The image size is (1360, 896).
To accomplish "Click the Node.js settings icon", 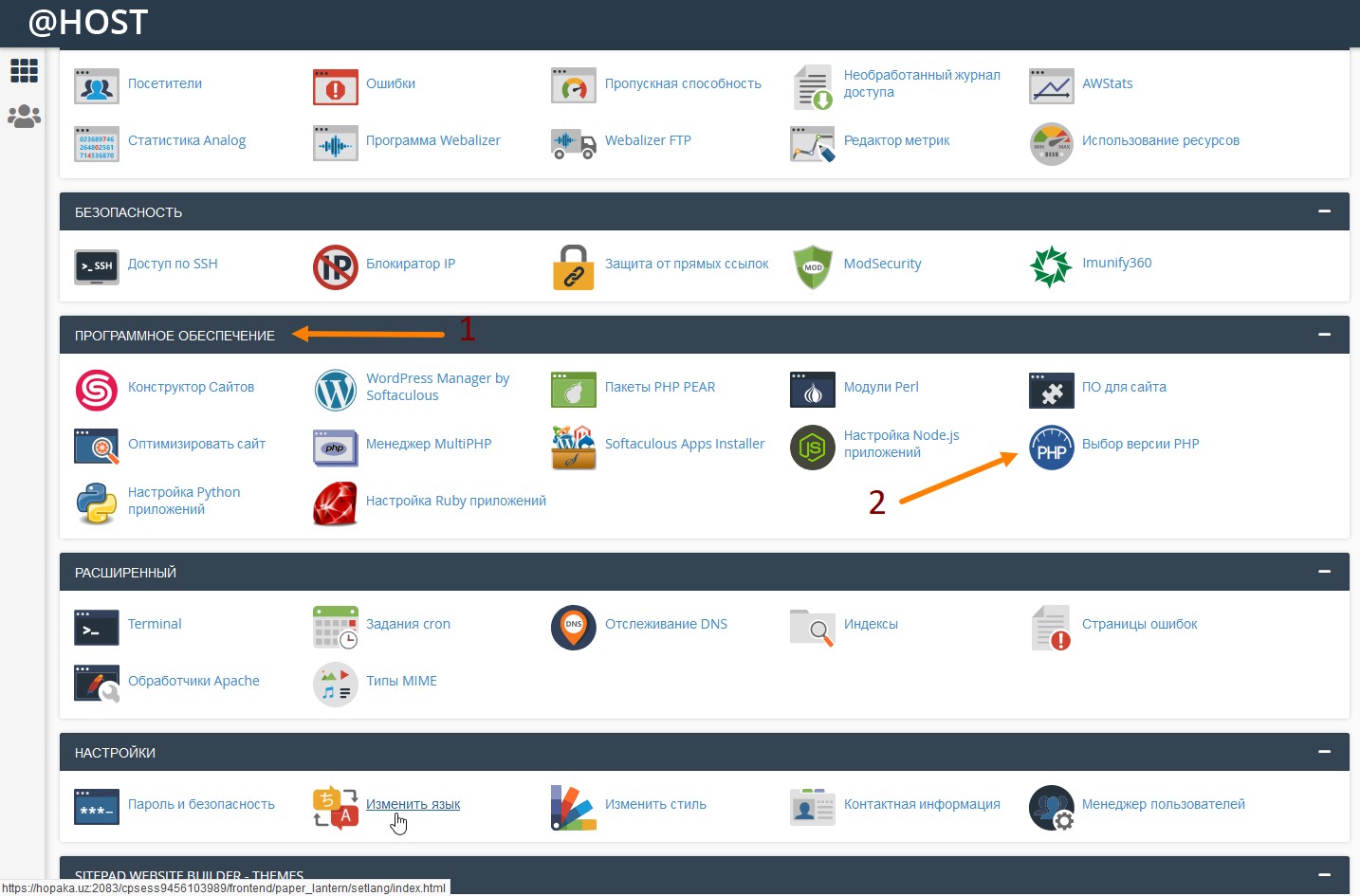I will click(813, 447).
